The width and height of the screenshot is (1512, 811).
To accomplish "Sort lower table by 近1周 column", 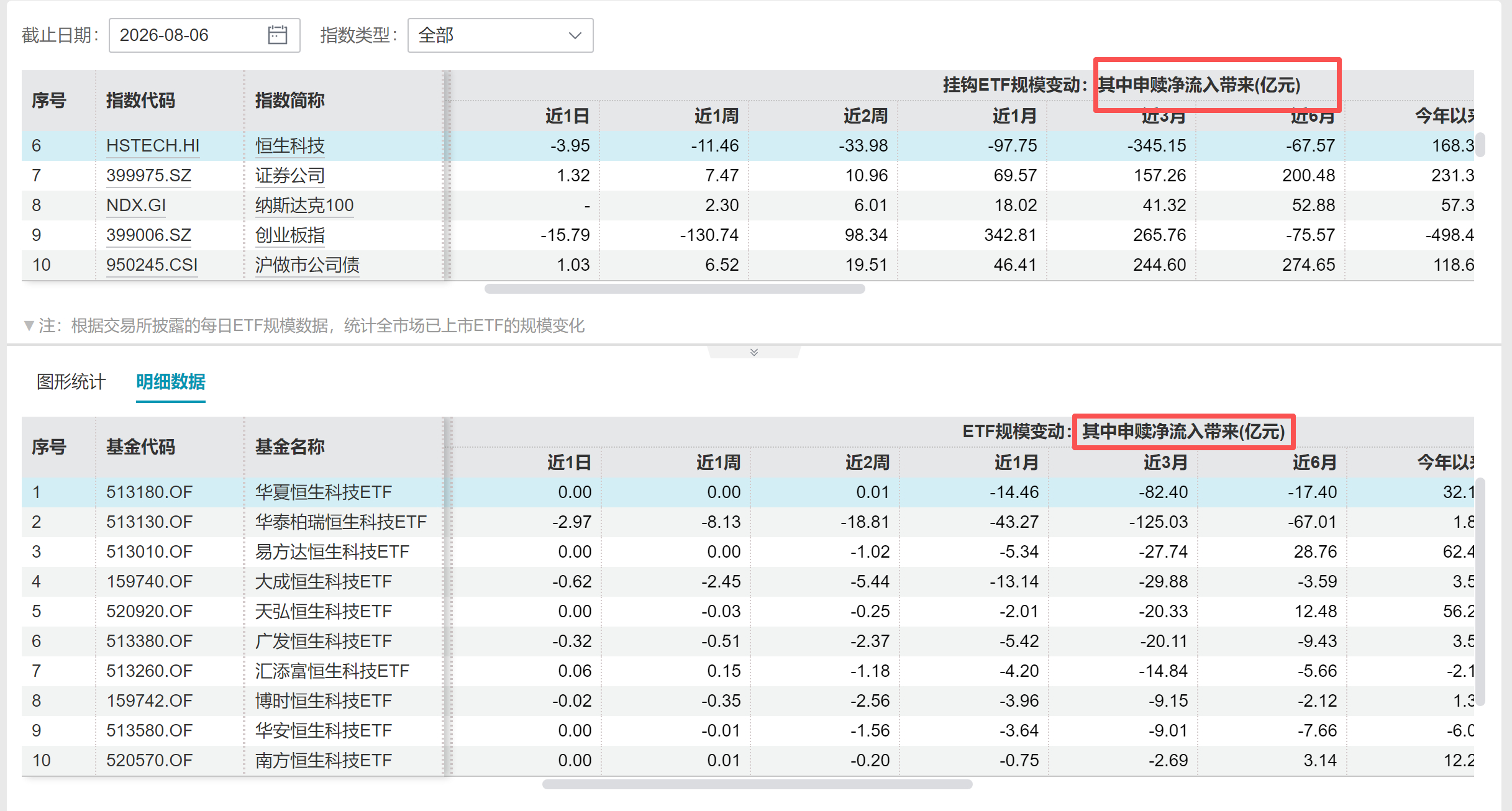I will pos(718,462).
